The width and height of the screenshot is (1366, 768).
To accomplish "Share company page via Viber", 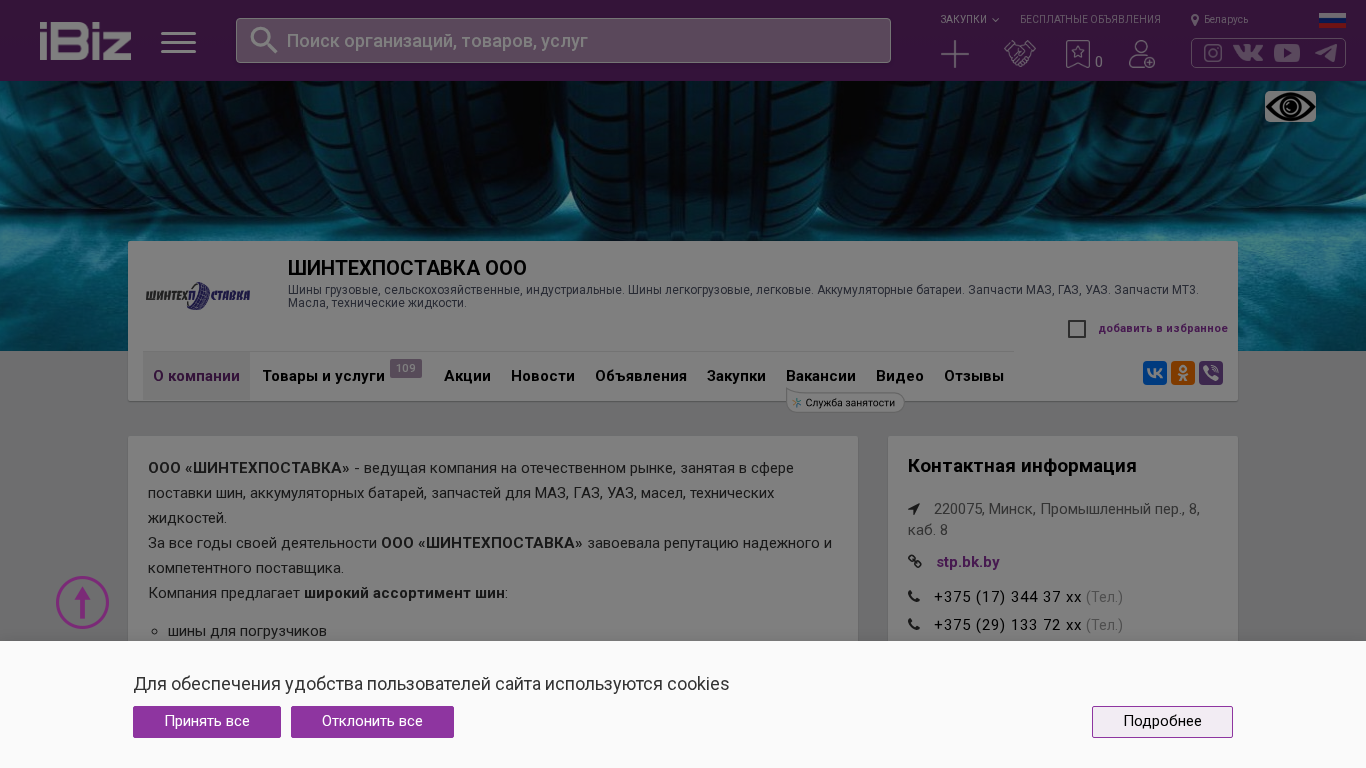I will [x=1211, y=373].
